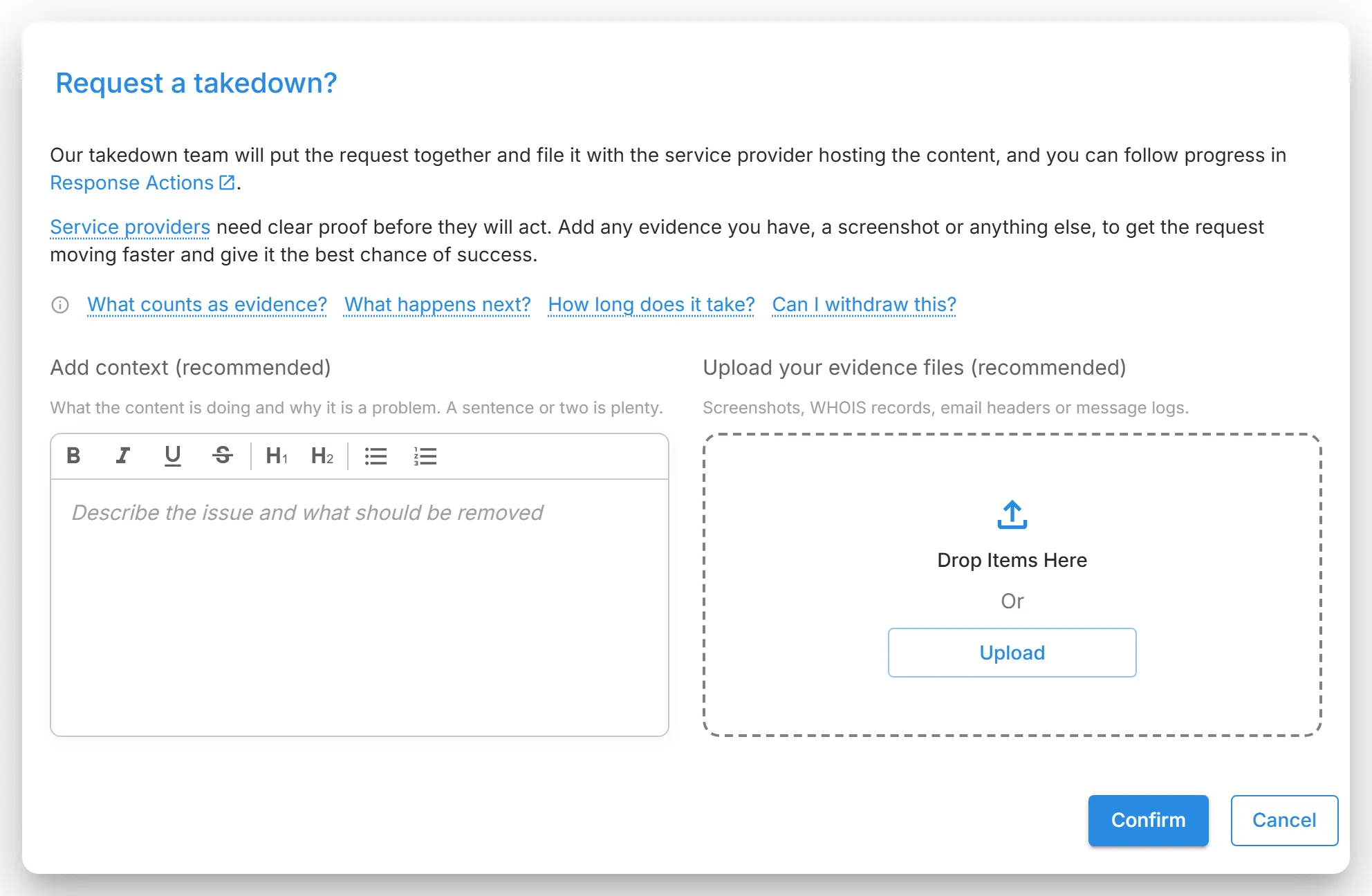Click the info icon beside the help links
This screenshot has width=1372, height=896.
[60, 305]
